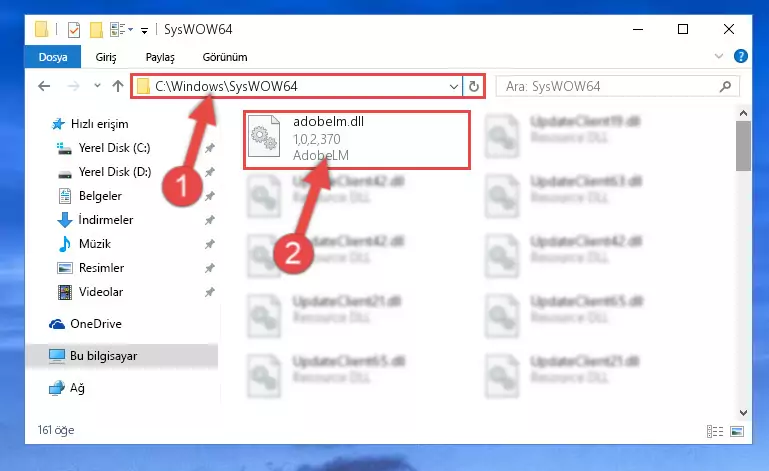The image size is (769, 471).
Task: Expand the ribbon with the chevron
Action: 718,56
